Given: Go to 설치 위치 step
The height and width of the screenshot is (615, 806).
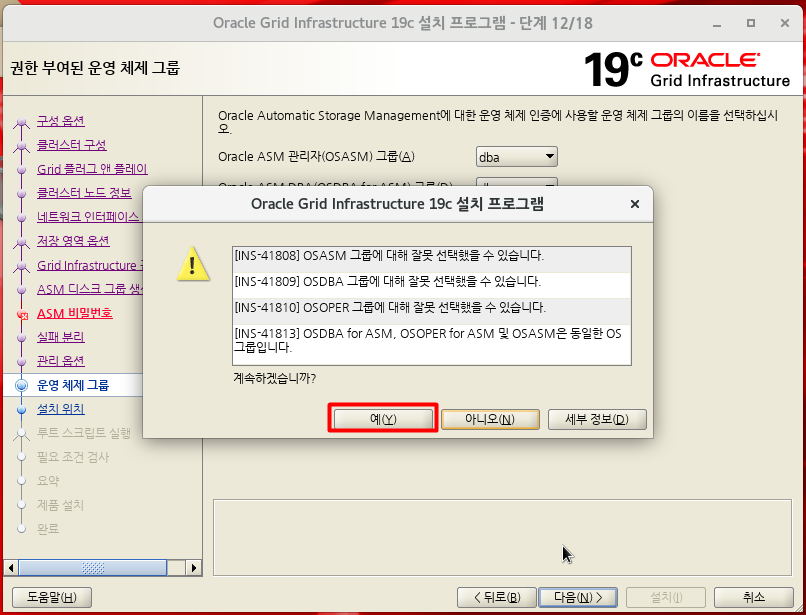Looking at the screenshot, I should point(61,409).
